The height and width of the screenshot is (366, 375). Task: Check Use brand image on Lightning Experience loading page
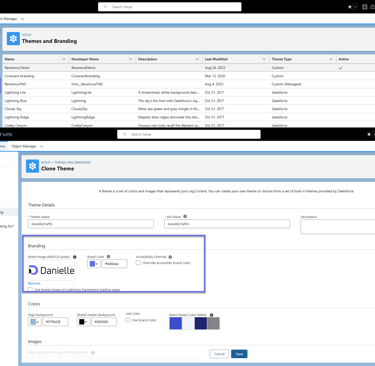30,289
